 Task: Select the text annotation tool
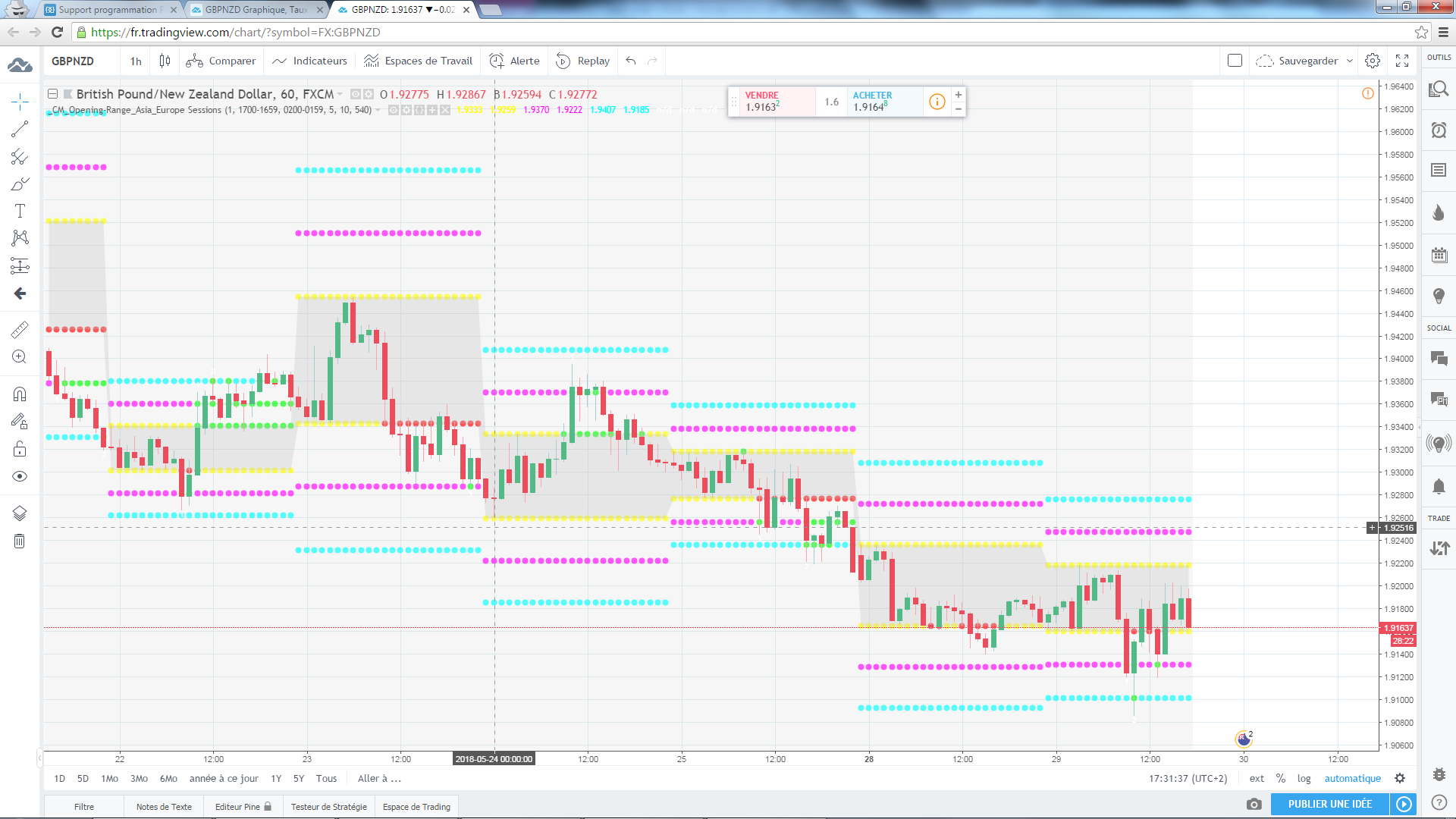(20, 211)
